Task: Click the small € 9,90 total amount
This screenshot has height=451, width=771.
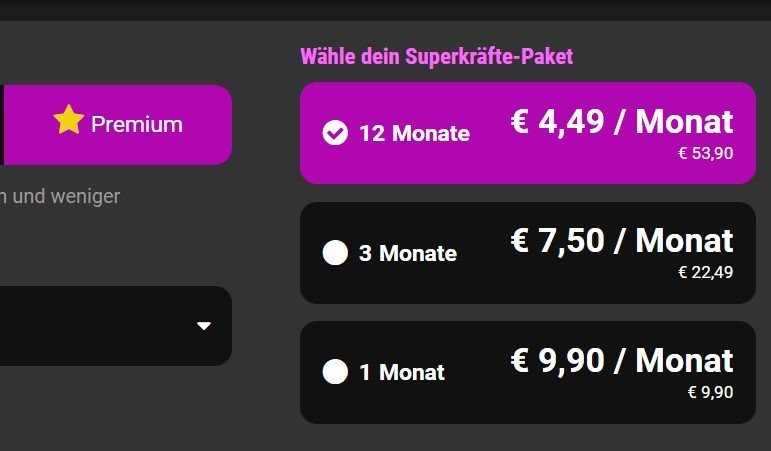Action: point(710,391)
